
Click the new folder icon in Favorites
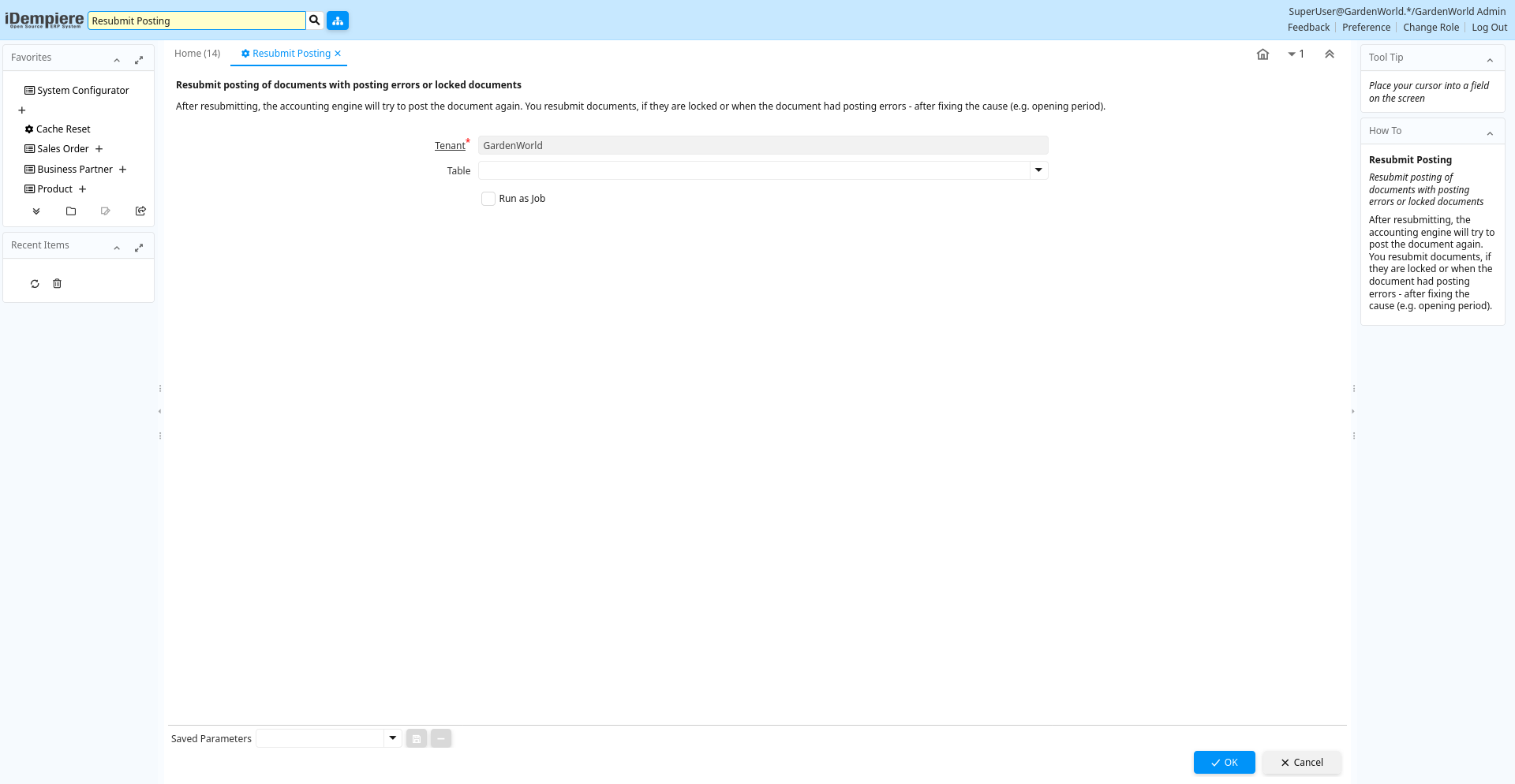(x=71, y=211)
